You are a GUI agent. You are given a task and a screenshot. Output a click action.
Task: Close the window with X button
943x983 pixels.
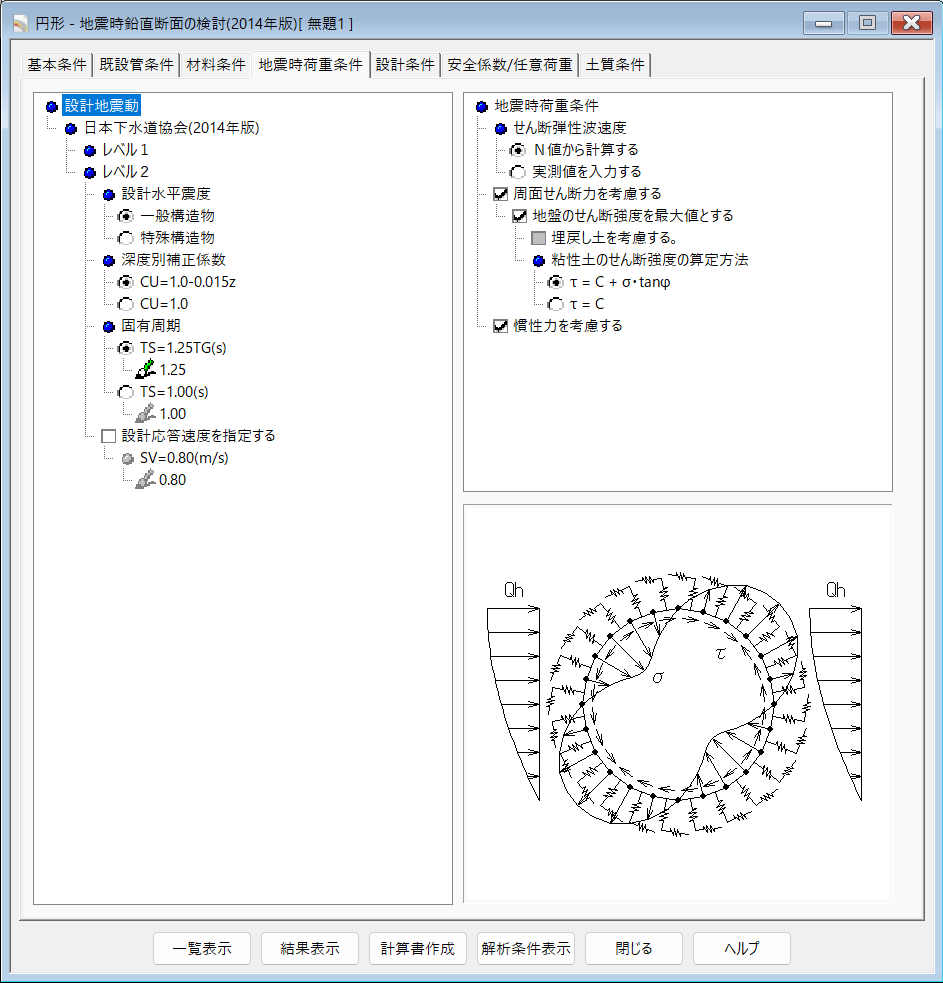click(912, 24)
